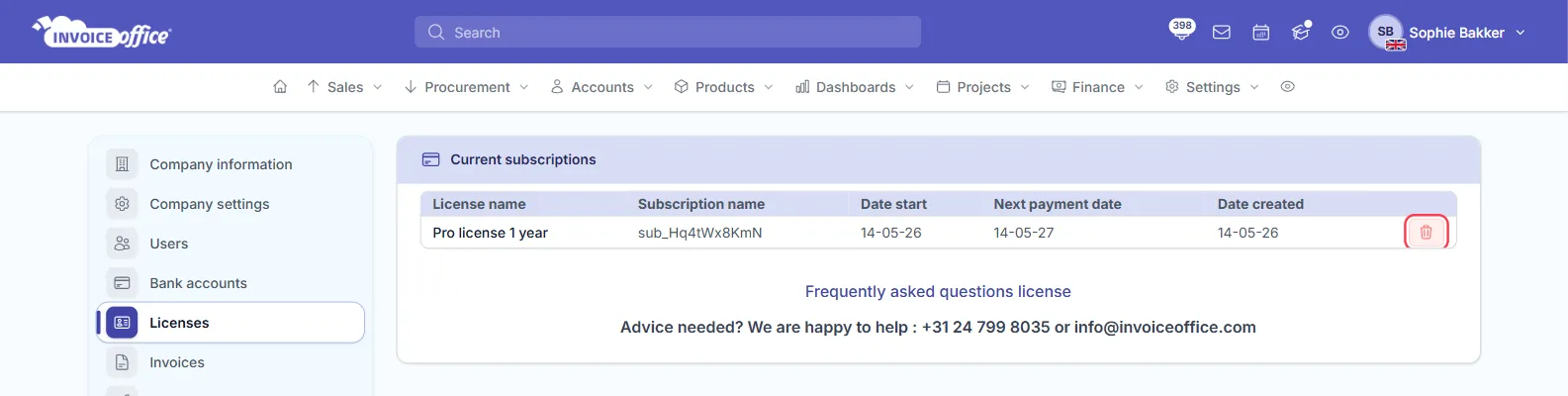The width and height of the screenshot is (1568, 396).
Task: Open the Projects menu
Action: coord(983,87)
